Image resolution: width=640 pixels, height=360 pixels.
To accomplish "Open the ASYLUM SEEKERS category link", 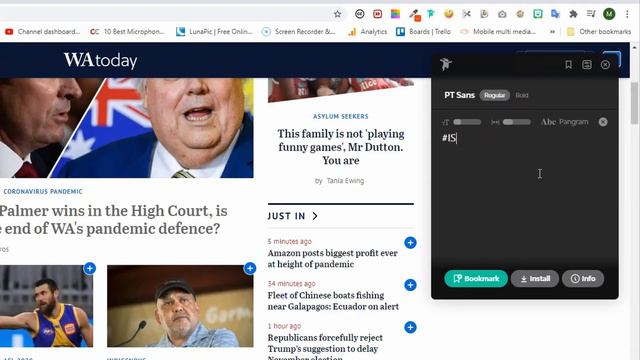I will point(341,116).
